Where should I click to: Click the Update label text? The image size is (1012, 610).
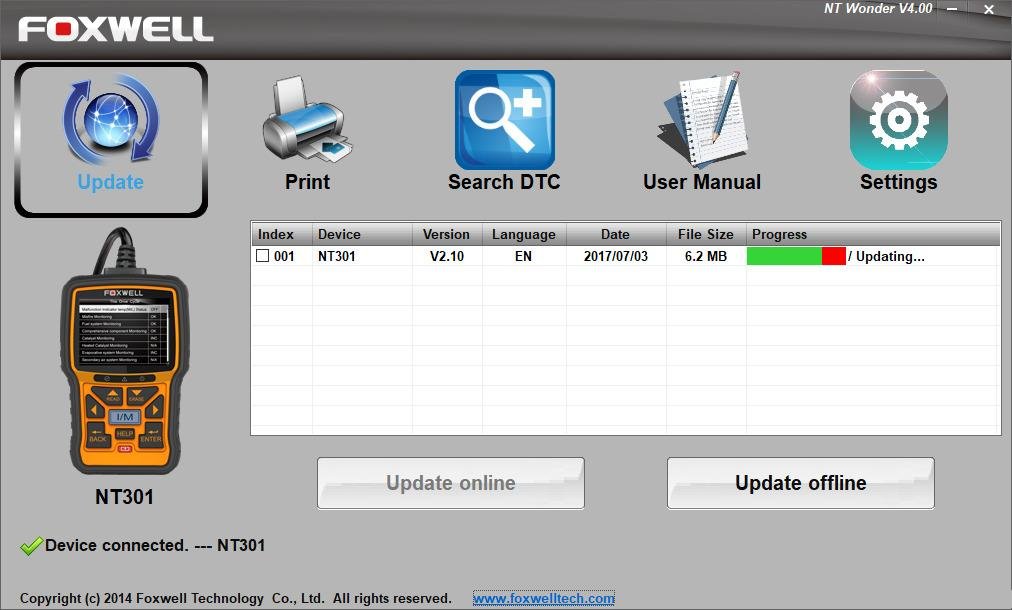tap(110, 182)
